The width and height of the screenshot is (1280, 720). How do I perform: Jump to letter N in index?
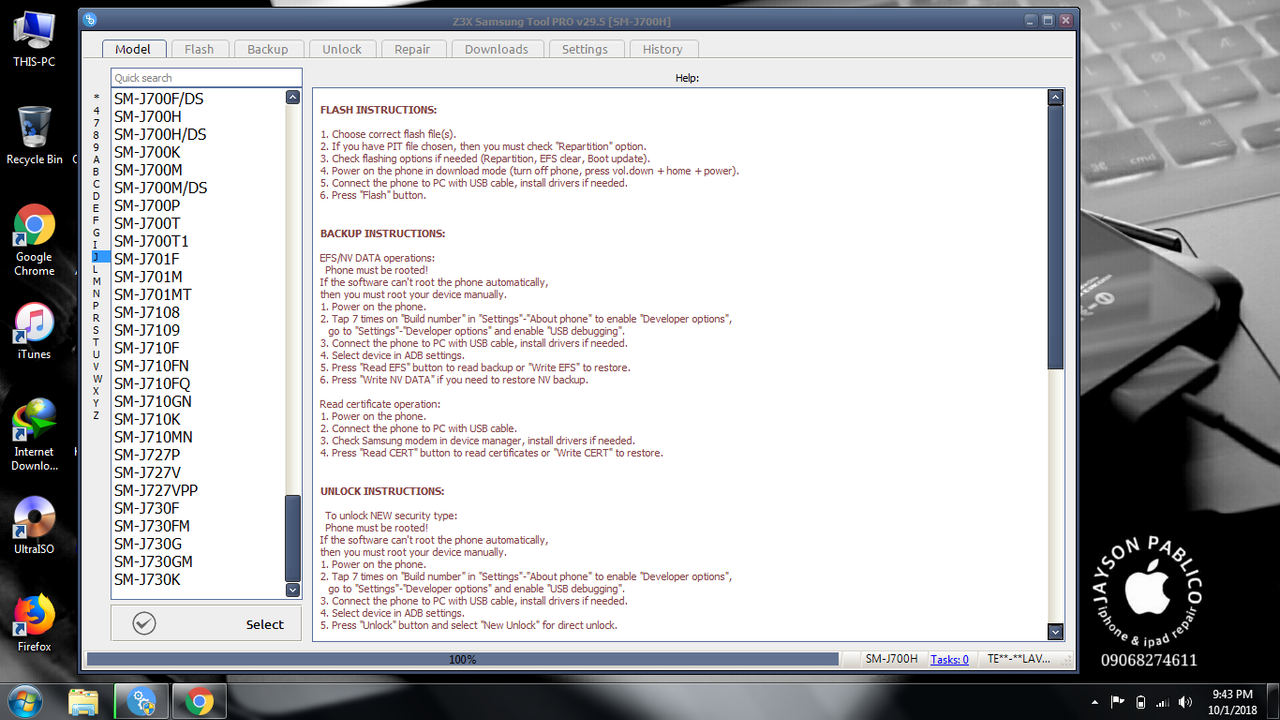(x=96, y=293)
